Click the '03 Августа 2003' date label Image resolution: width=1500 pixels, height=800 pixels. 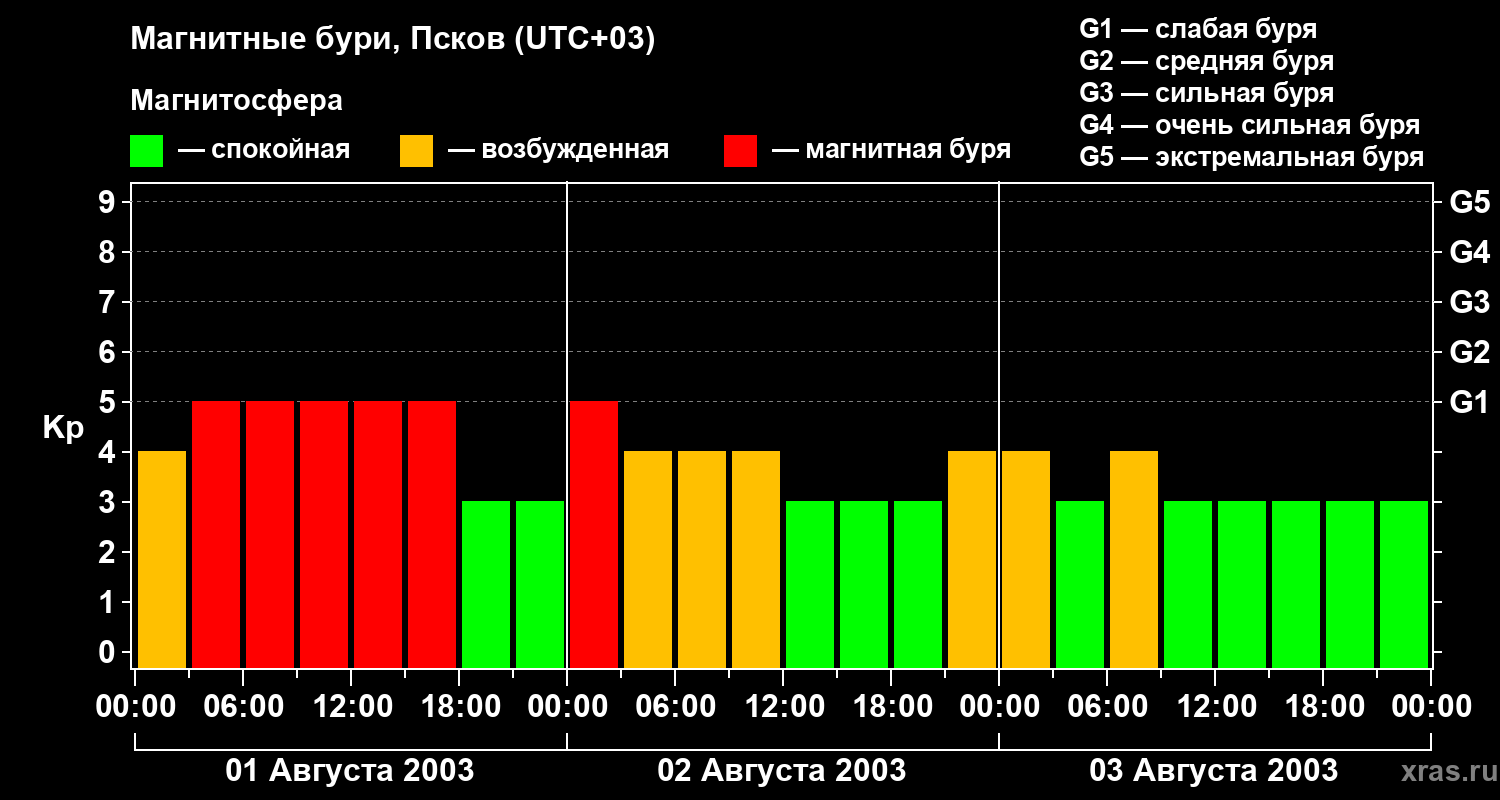[x=1214, y=770]
